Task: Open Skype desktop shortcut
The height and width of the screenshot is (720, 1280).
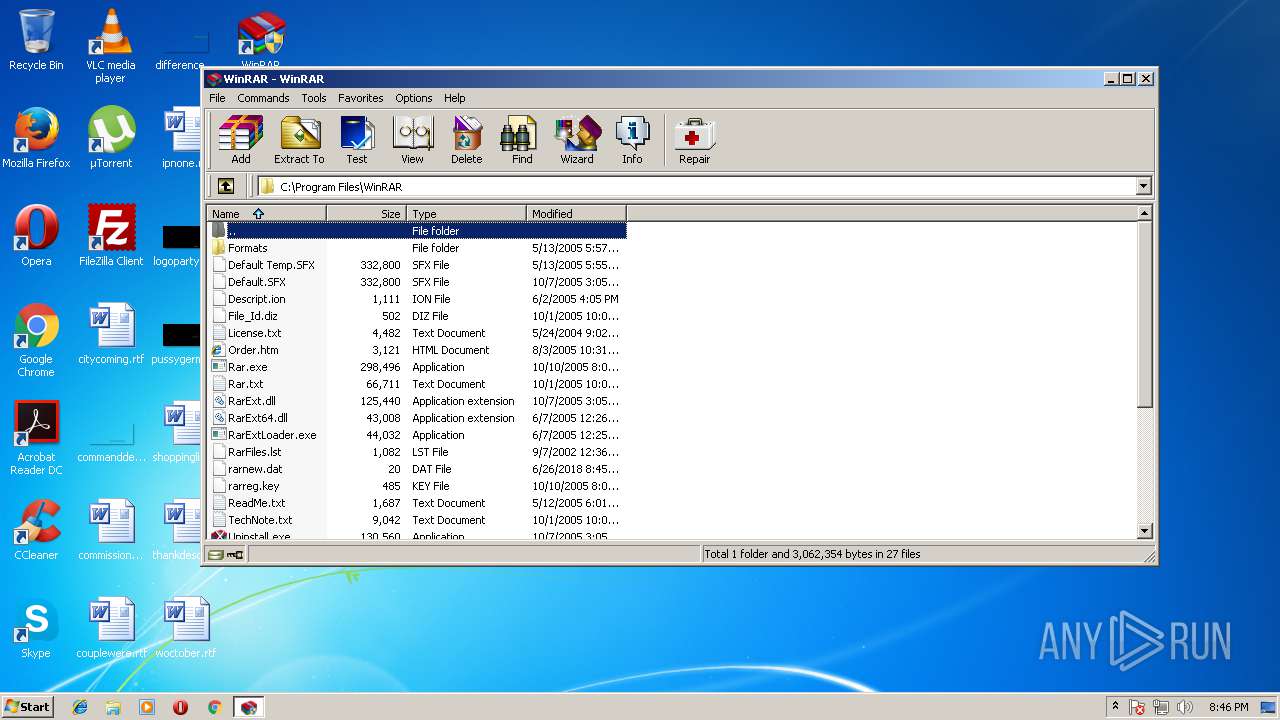Action: click(x=36, y=628)
